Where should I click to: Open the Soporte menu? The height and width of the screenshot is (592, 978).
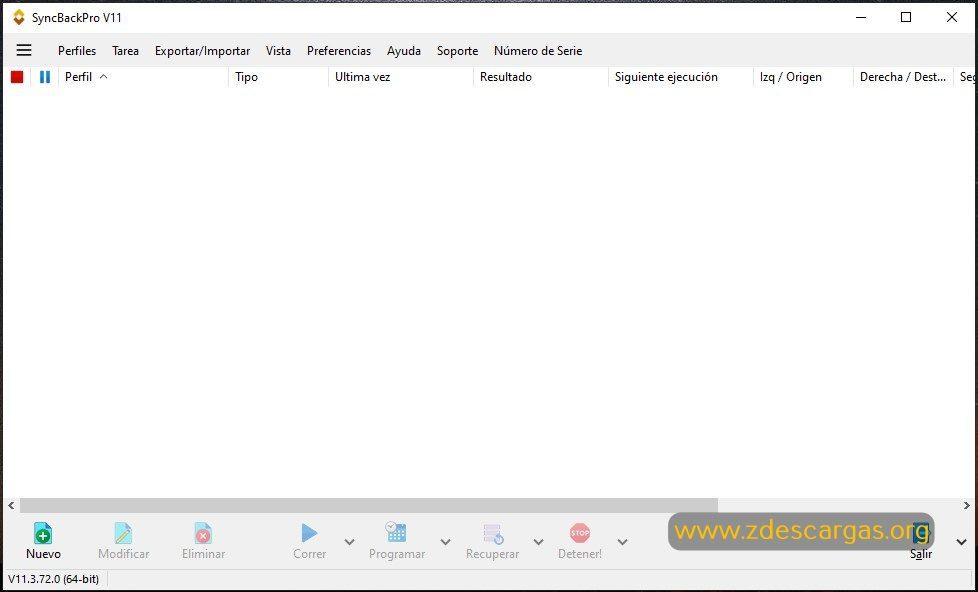pos(457,51)
